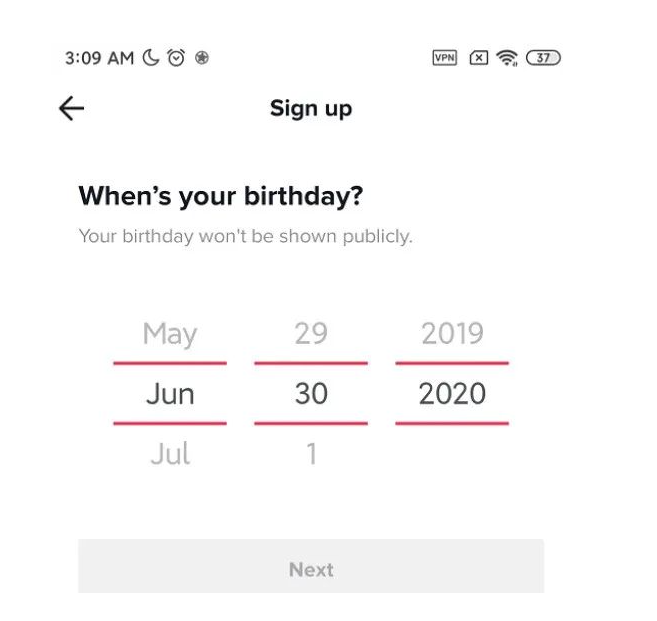Tap the back arrow icon
The image size is (657, 621).
(71, 109)
